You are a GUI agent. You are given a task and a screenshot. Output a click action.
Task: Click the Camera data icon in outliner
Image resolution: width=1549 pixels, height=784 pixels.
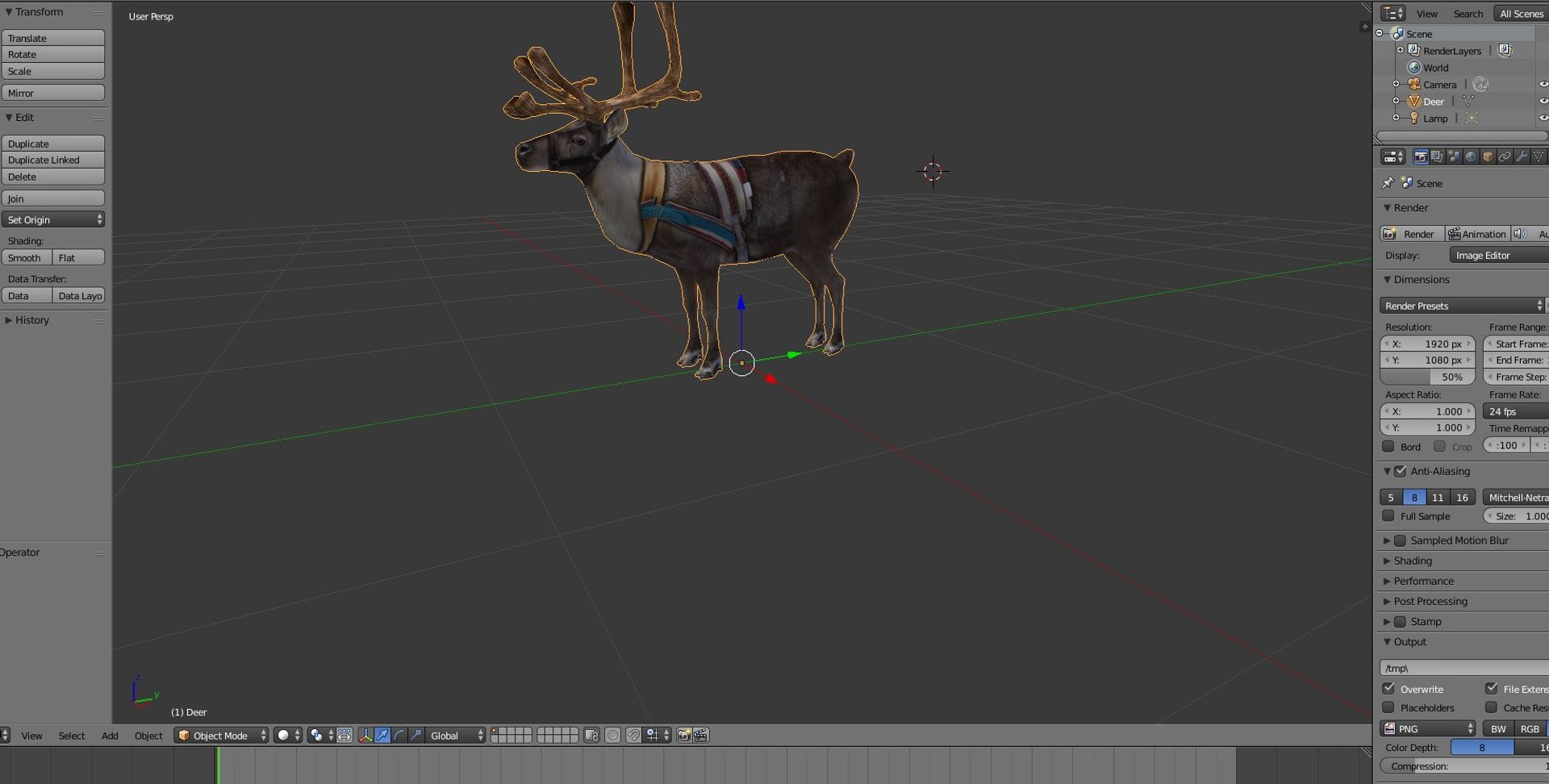pos(1480,84)
